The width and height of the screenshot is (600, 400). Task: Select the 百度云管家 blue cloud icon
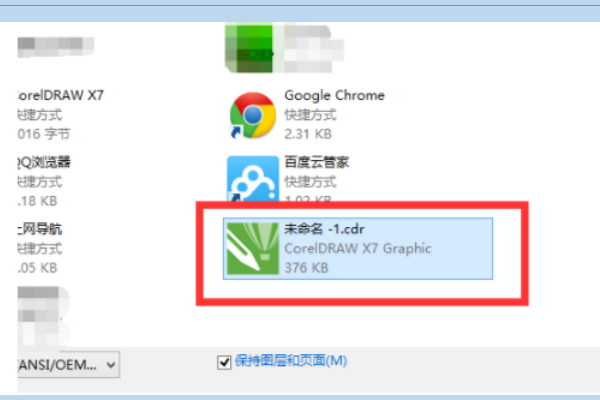point(253,179)
